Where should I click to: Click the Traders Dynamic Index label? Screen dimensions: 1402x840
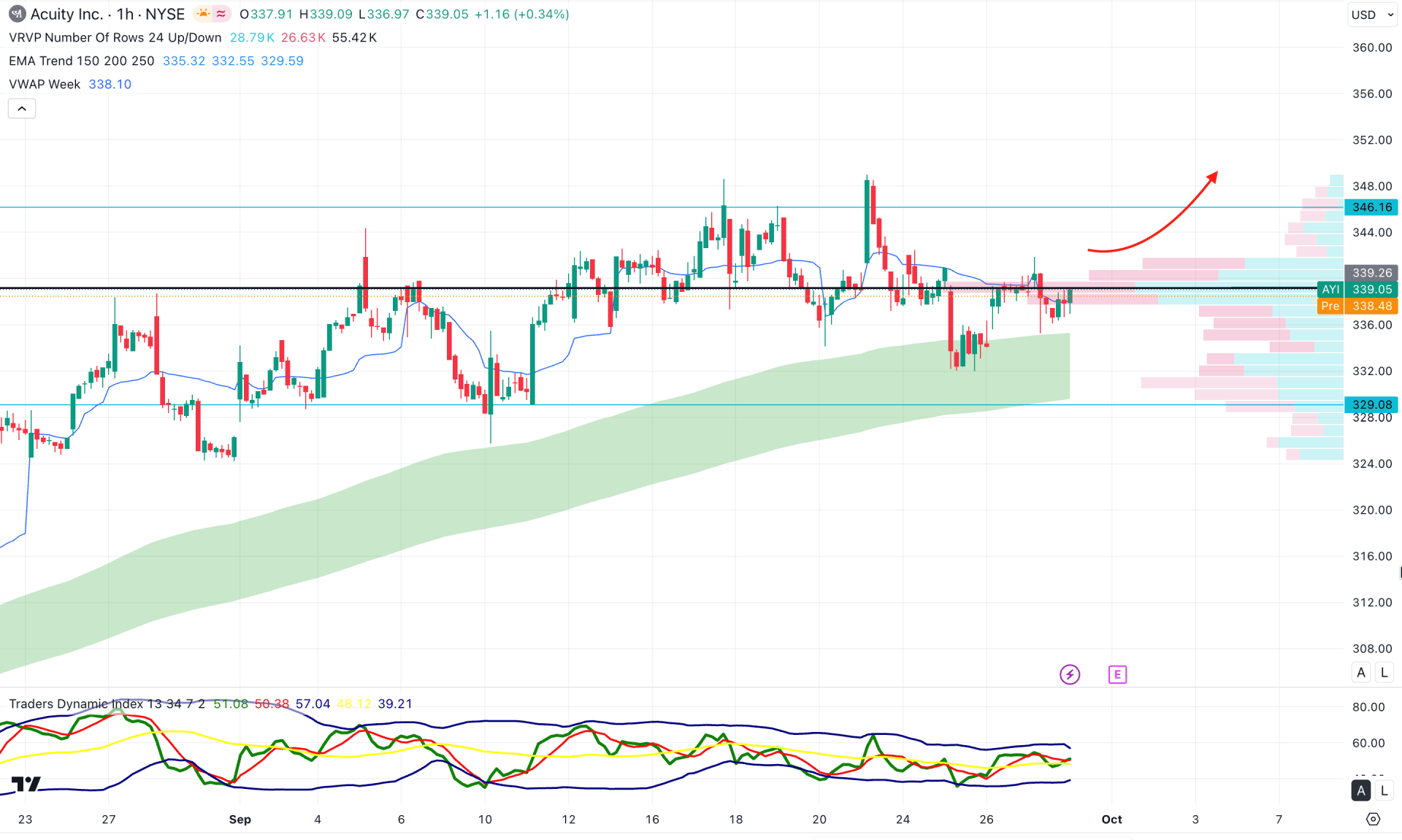77,704
